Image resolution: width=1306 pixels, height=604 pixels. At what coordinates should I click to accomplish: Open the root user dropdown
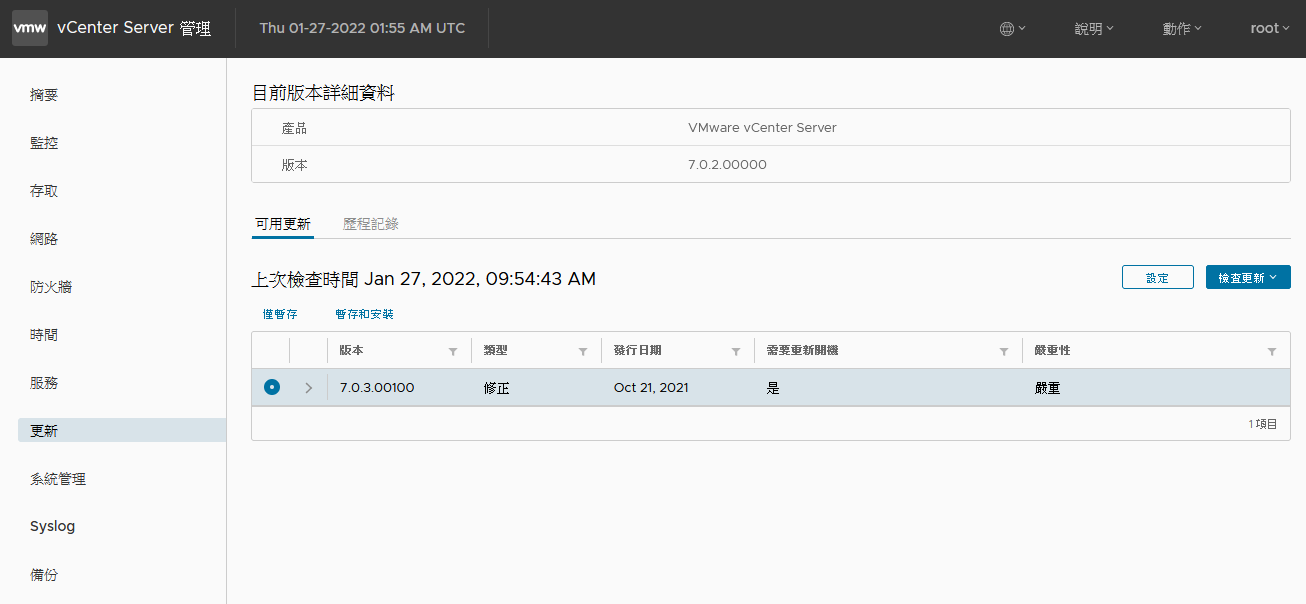point(1270,28)
